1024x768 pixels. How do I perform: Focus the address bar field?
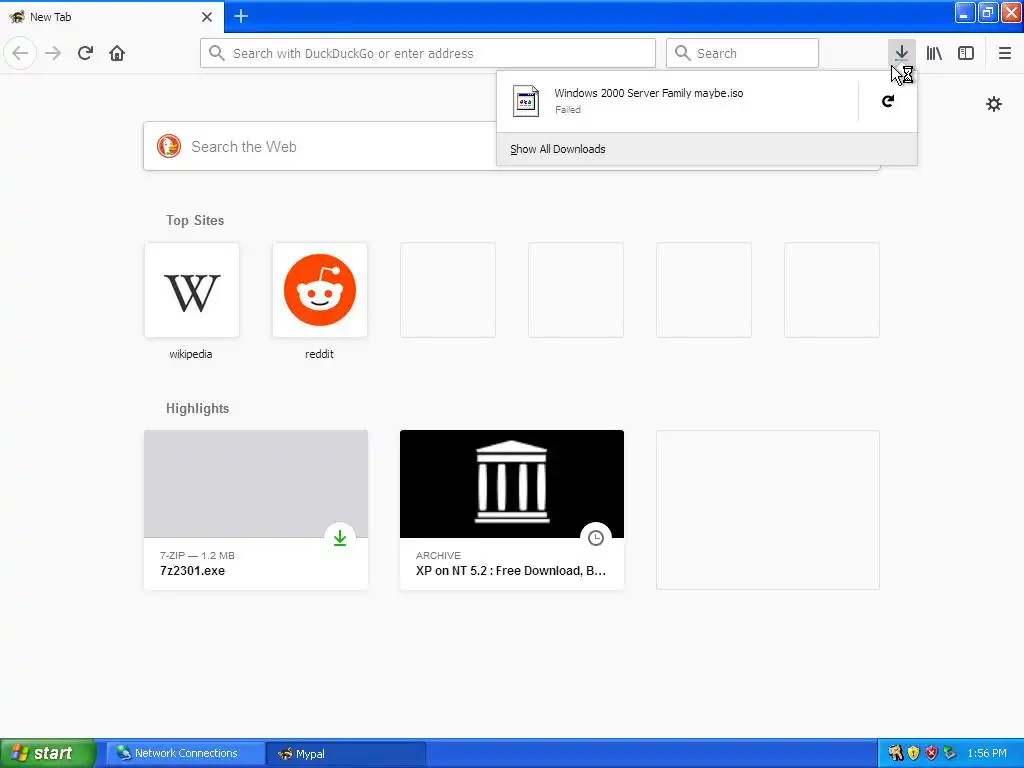point(428,53)
